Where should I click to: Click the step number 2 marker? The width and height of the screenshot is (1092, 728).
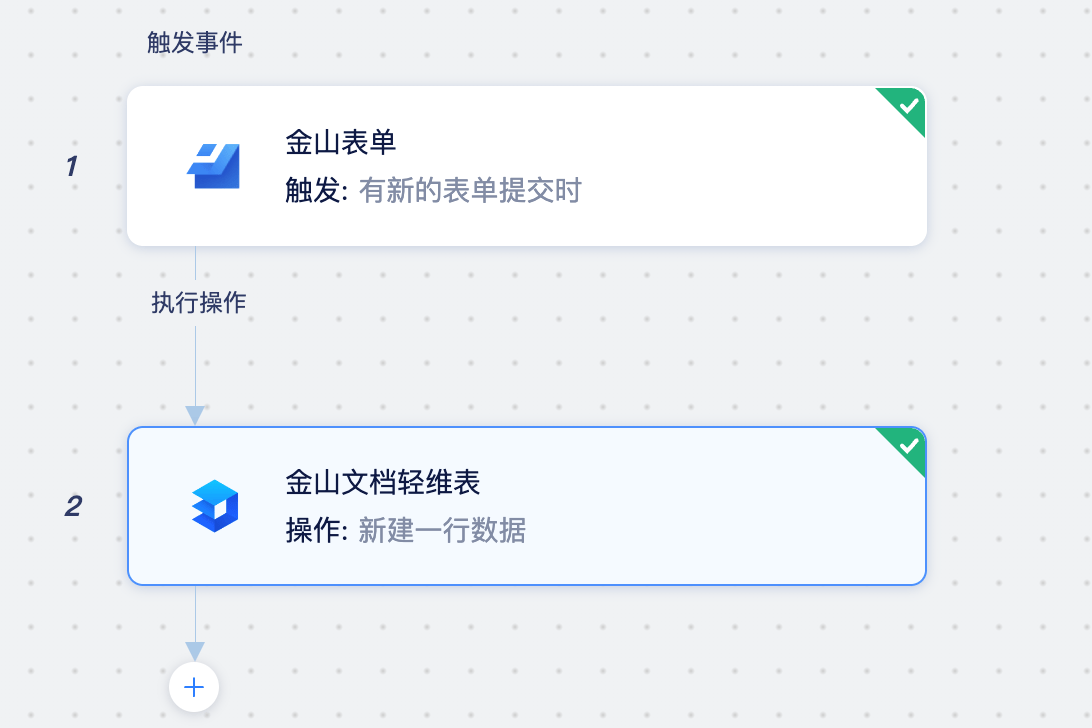point(72,506)
